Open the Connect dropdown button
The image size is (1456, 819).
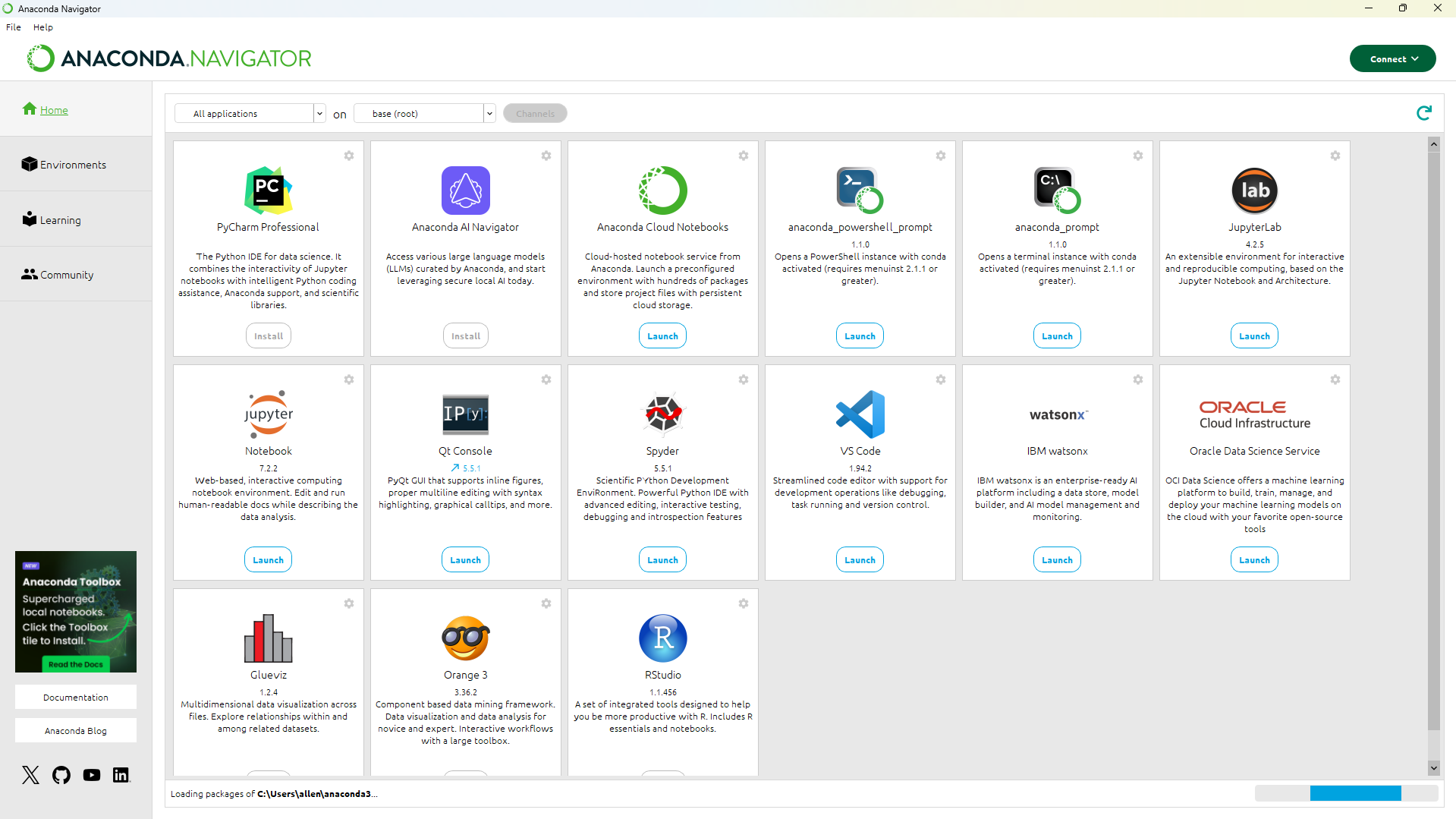pyautogui.click(x=1392, y=58)
